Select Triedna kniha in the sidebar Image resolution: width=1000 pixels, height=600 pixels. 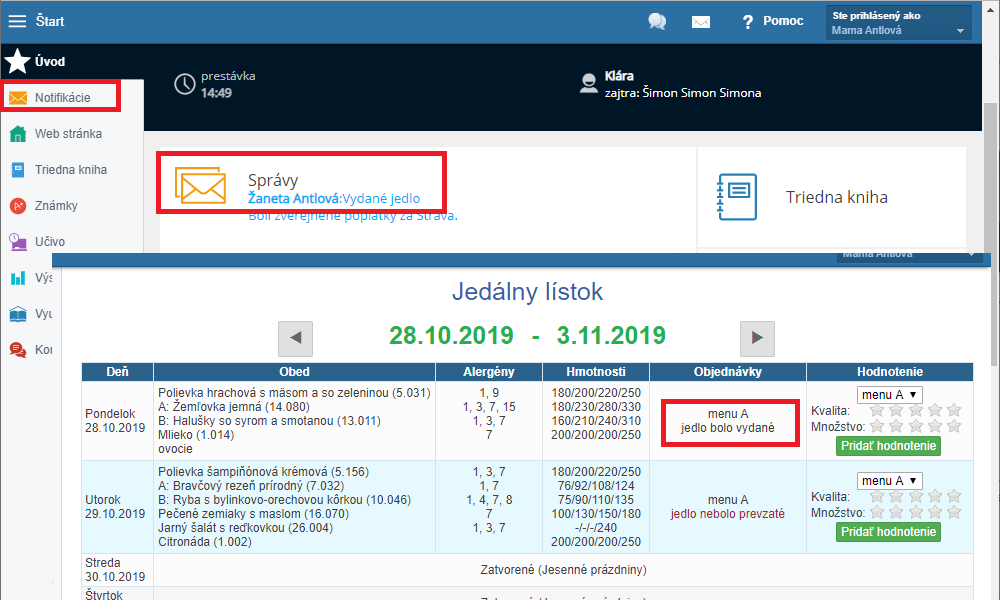pyautogui.click(x=71, y=170)
